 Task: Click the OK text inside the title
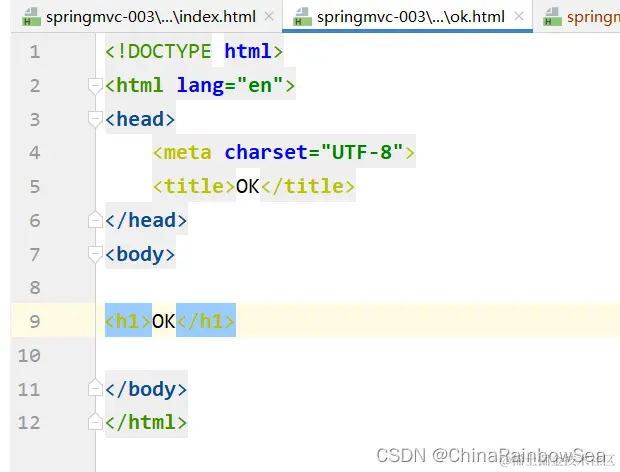coord(248,186)
